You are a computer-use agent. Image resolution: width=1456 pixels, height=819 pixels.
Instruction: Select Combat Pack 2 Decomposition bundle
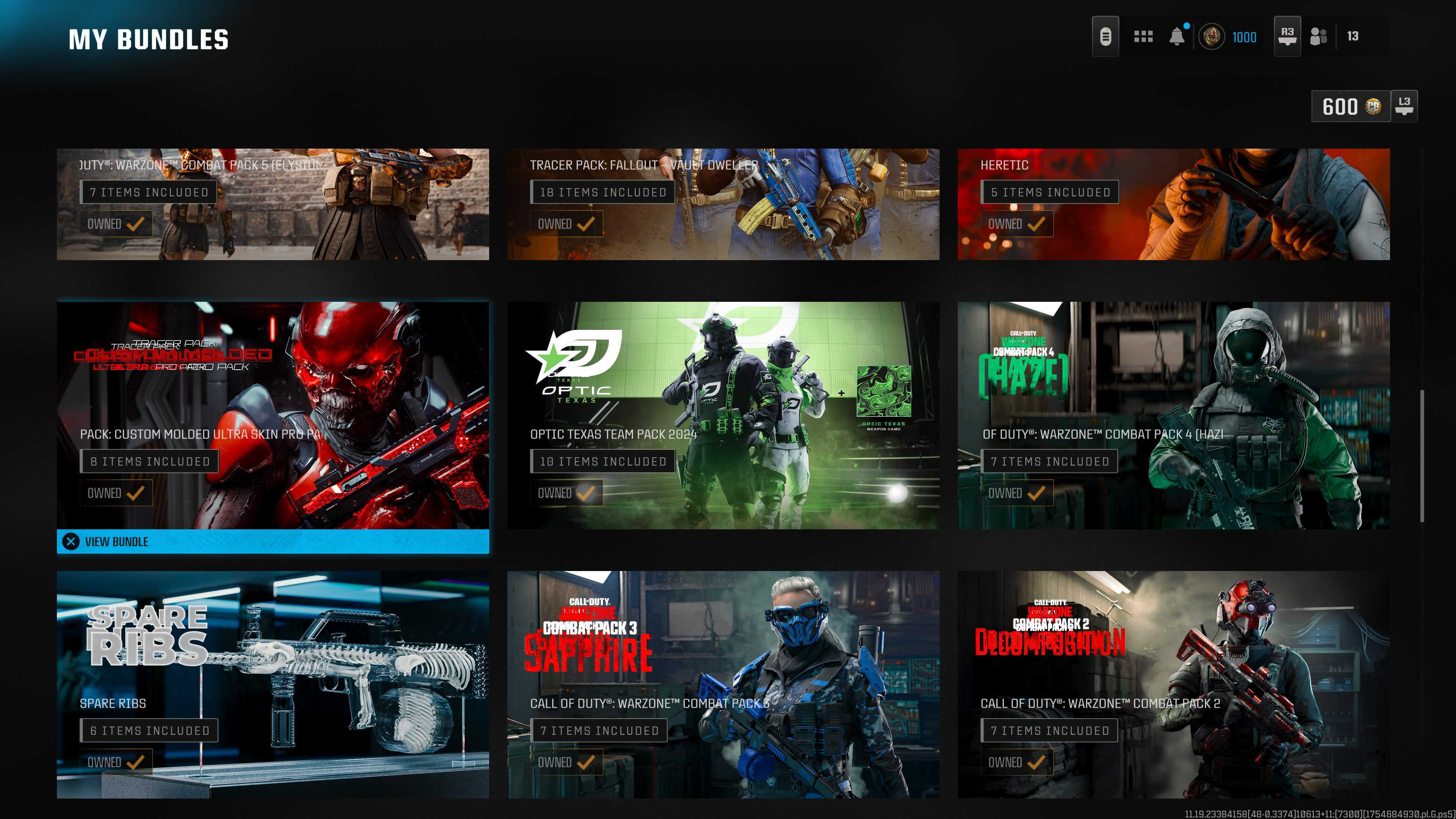(x=1173, y=684)
